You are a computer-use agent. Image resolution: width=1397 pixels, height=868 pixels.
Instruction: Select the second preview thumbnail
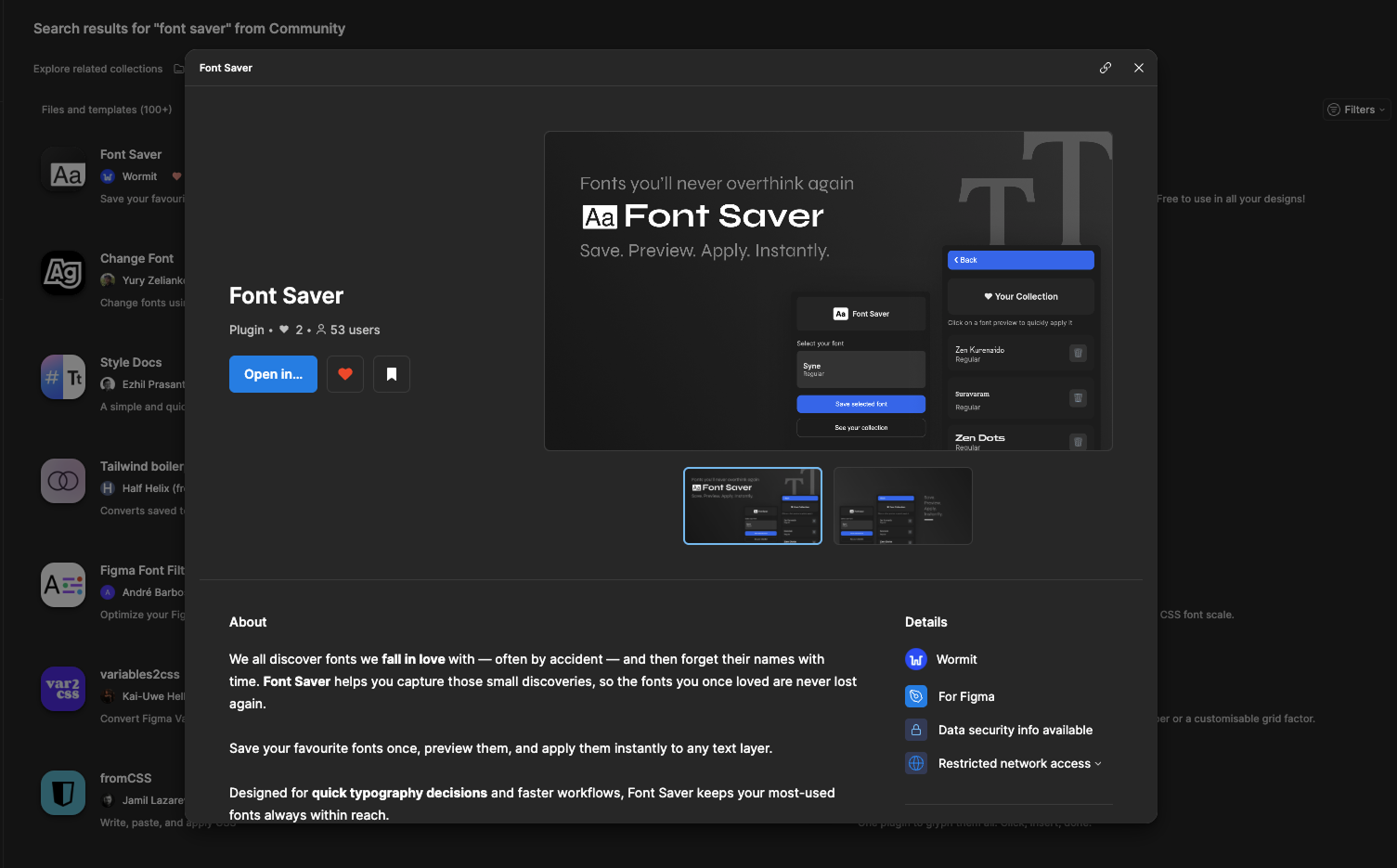[x=902, y=506]
